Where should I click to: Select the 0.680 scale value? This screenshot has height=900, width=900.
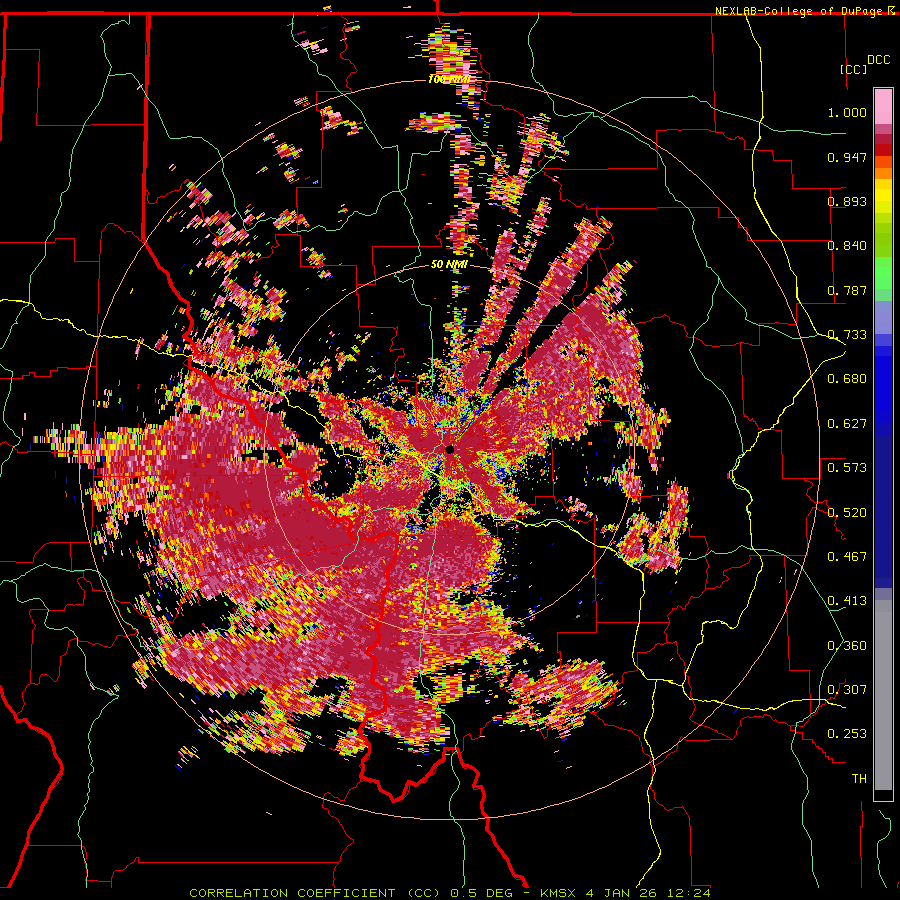(x=847, y=379)
